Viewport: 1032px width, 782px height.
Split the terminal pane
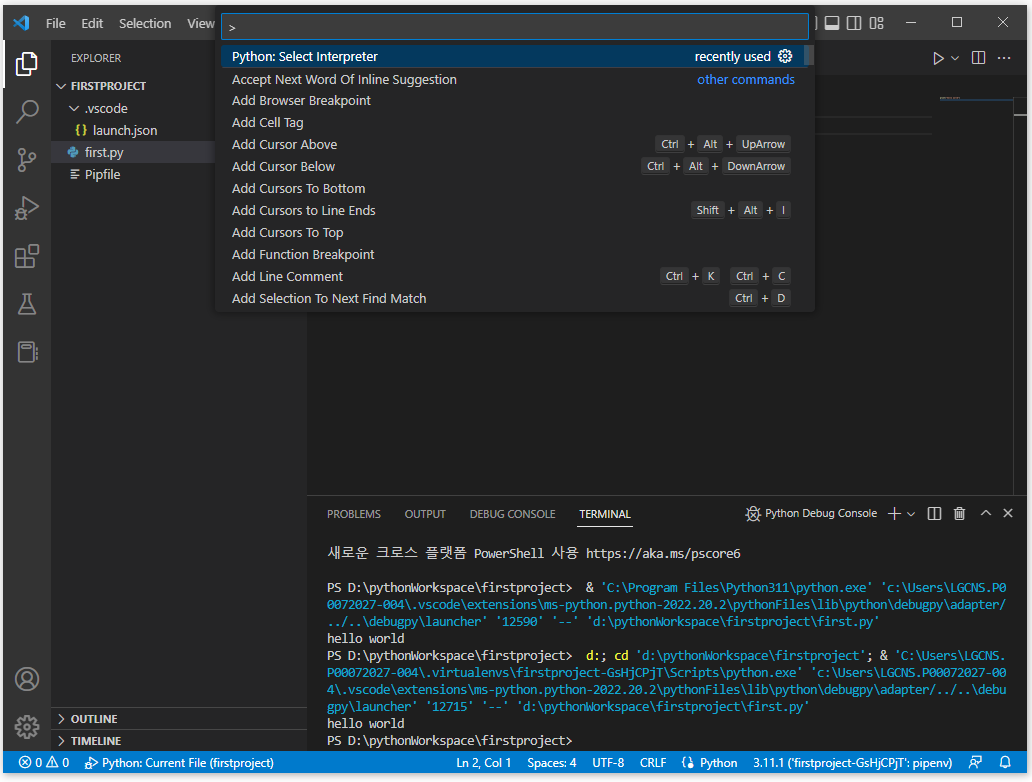[934, 513]
